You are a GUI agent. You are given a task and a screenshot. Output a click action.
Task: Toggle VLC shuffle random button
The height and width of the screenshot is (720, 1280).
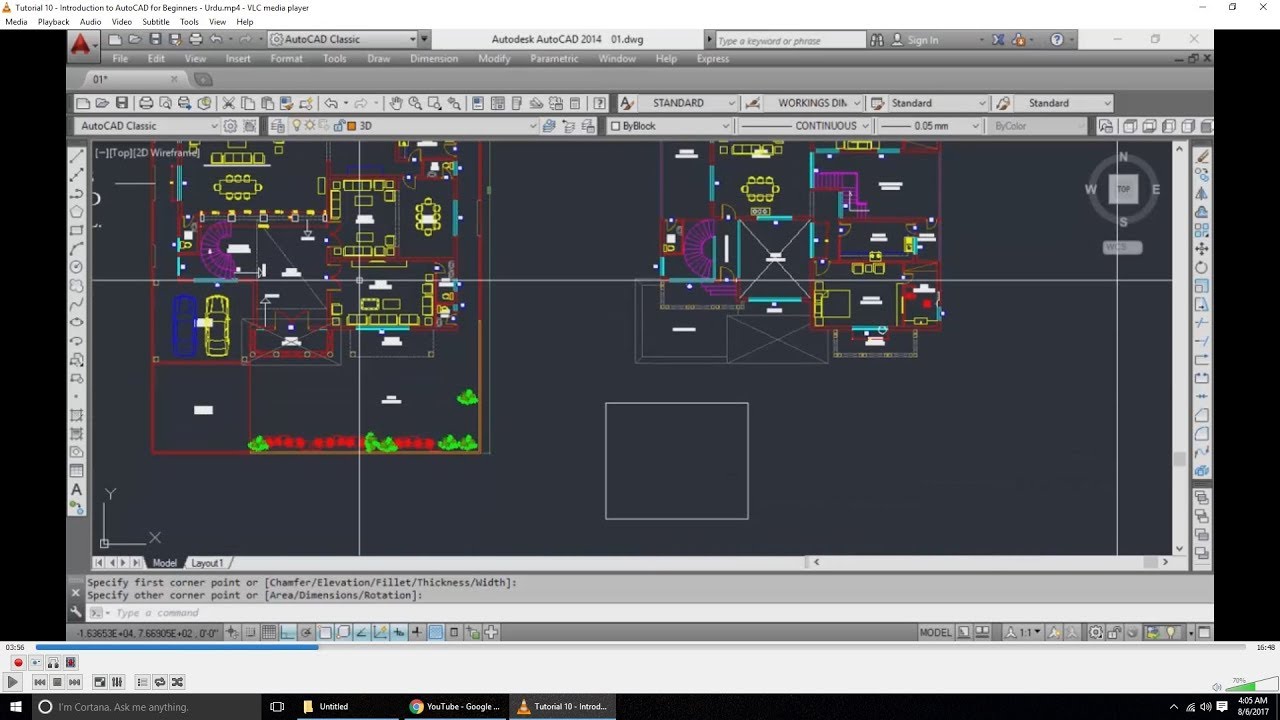[x=177, y=682]
